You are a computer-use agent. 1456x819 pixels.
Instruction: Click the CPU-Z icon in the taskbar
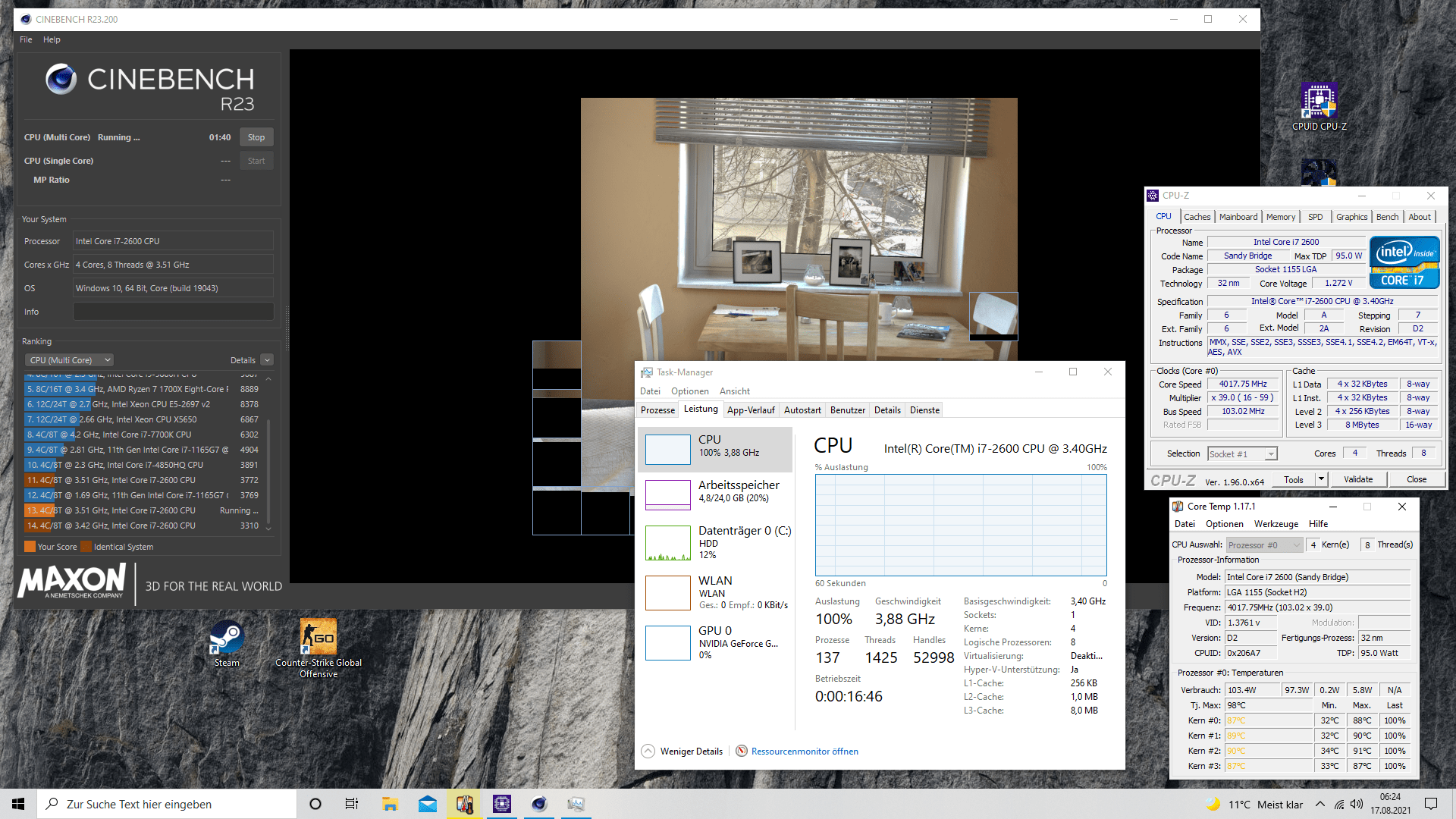pyautogui.click(x=502, y=804)
